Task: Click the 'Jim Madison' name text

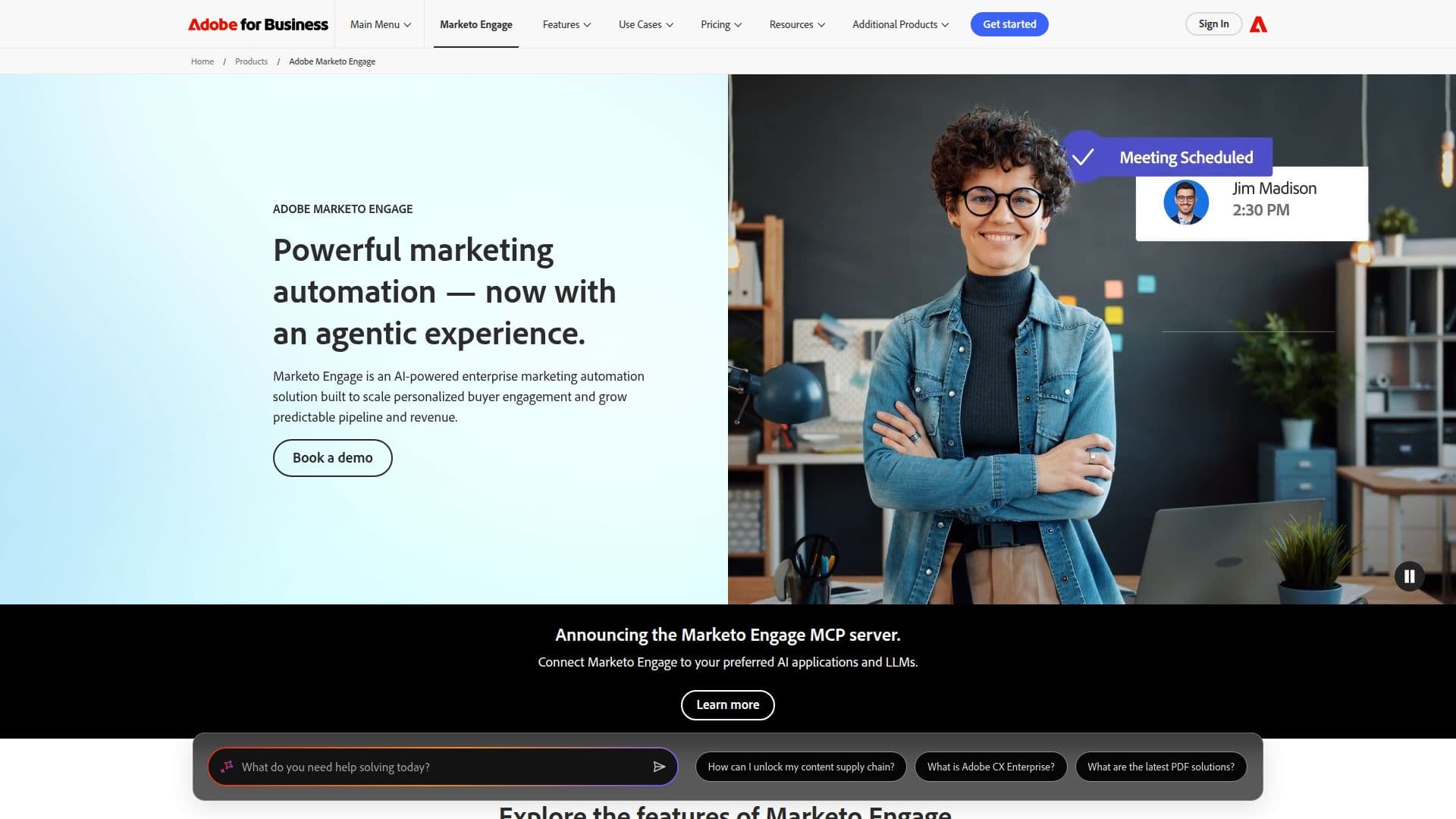Action: (x=1274, y=188)
